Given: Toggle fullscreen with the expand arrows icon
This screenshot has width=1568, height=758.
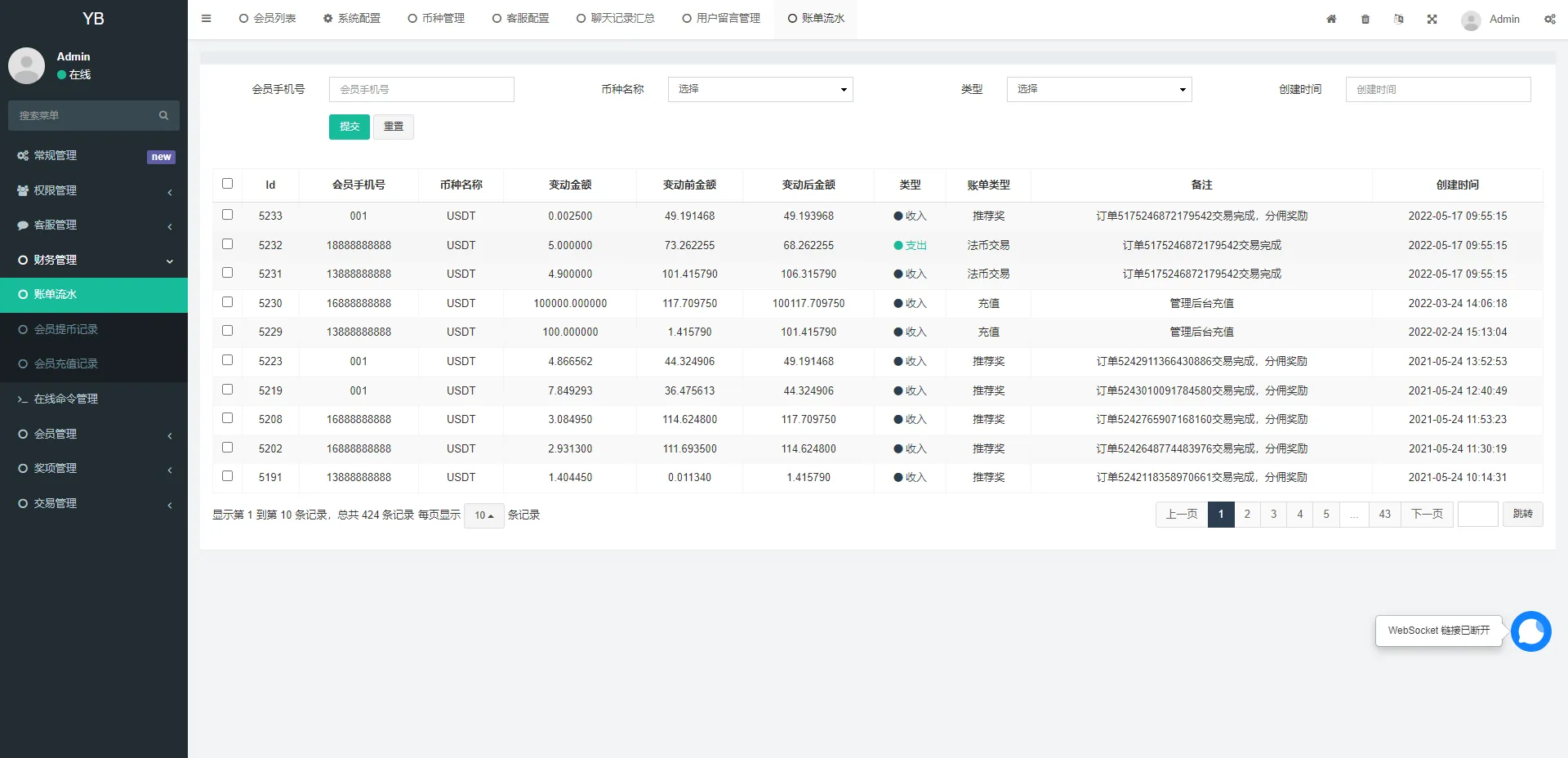Looking at the screenshot, I should click(1432, 19).
